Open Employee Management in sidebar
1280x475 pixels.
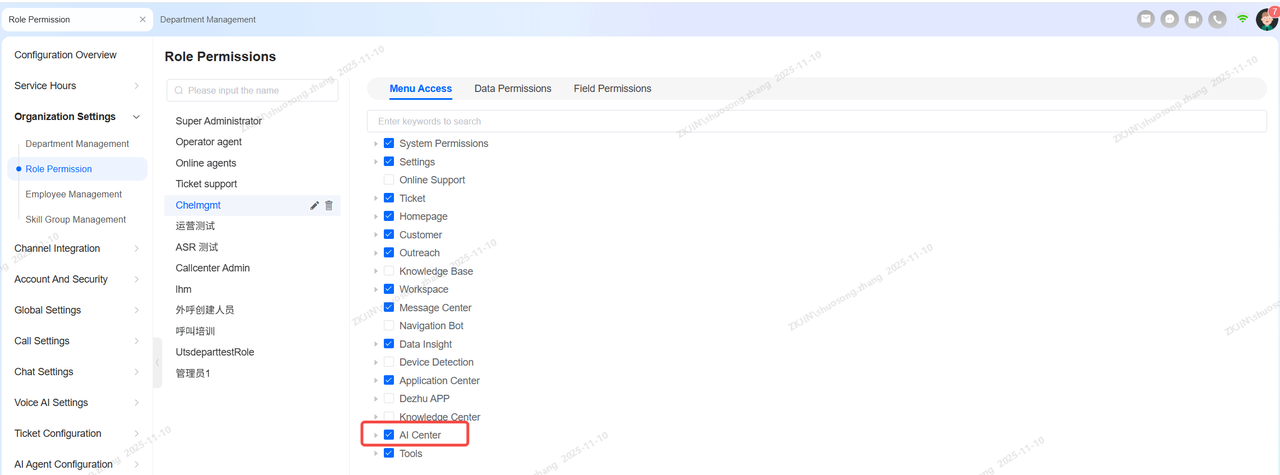click(x=74, y=194)
